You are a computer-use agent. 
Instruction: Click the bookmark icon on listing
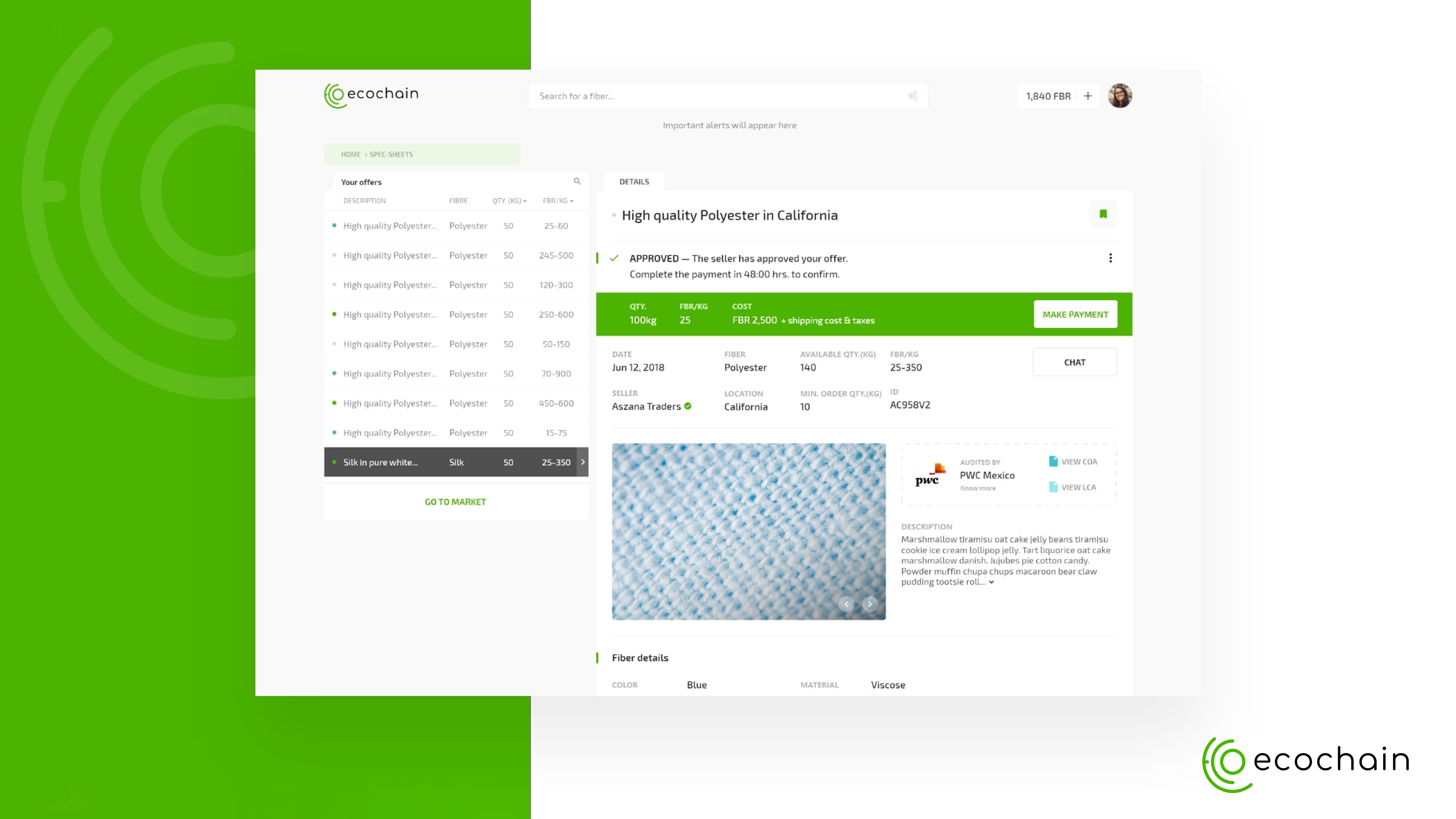click(x=1103, y=214)
